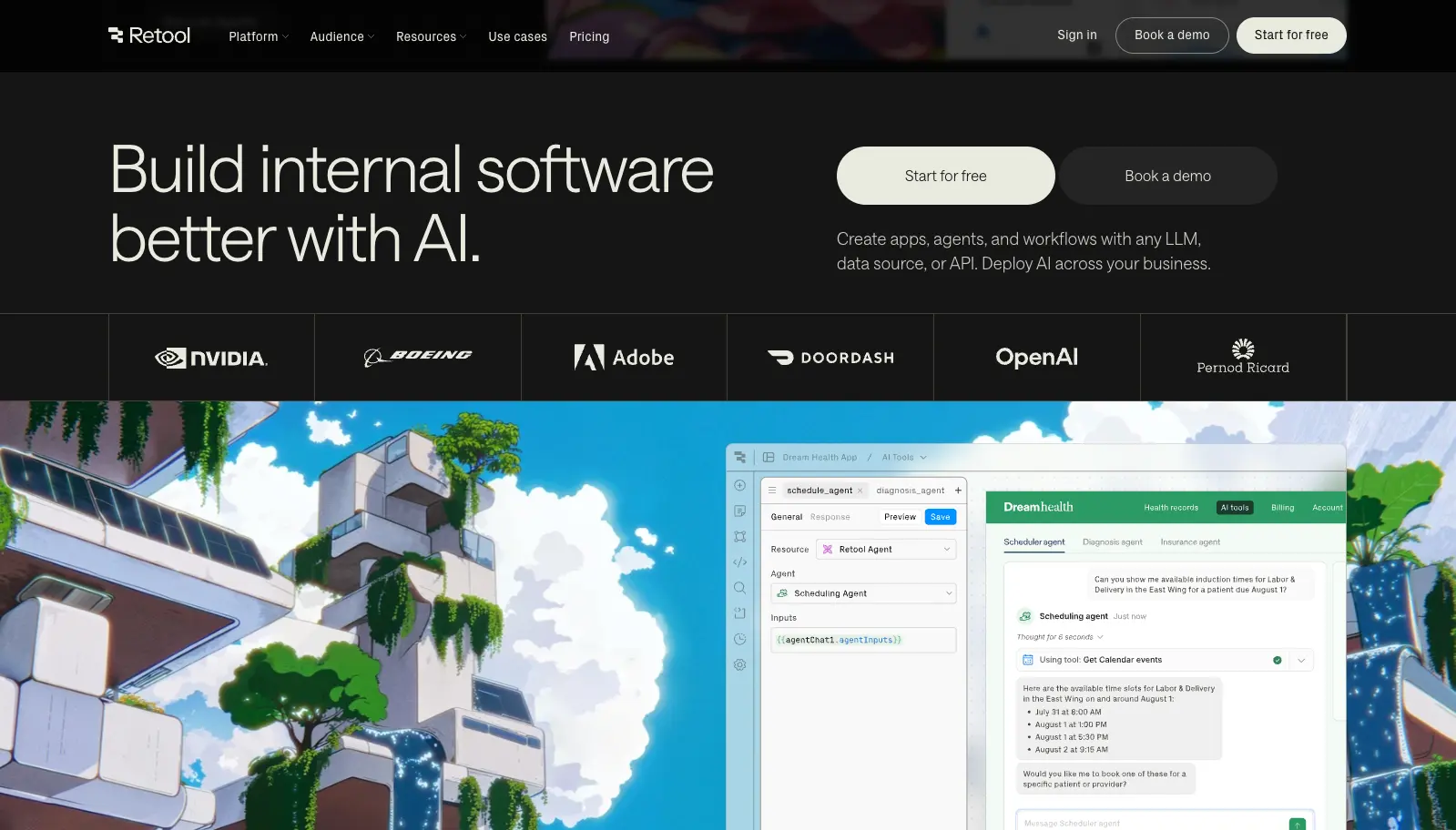
Task: Go to Use cases in the nav
Action: click(x=517, y=36)
